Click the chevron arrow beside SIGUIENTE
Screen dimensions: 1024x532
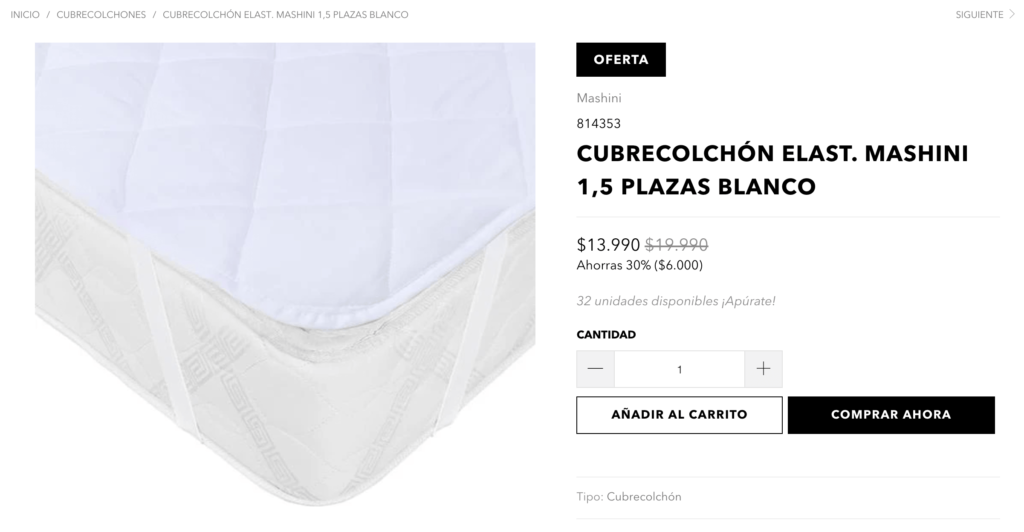(x=1012, y=14)
